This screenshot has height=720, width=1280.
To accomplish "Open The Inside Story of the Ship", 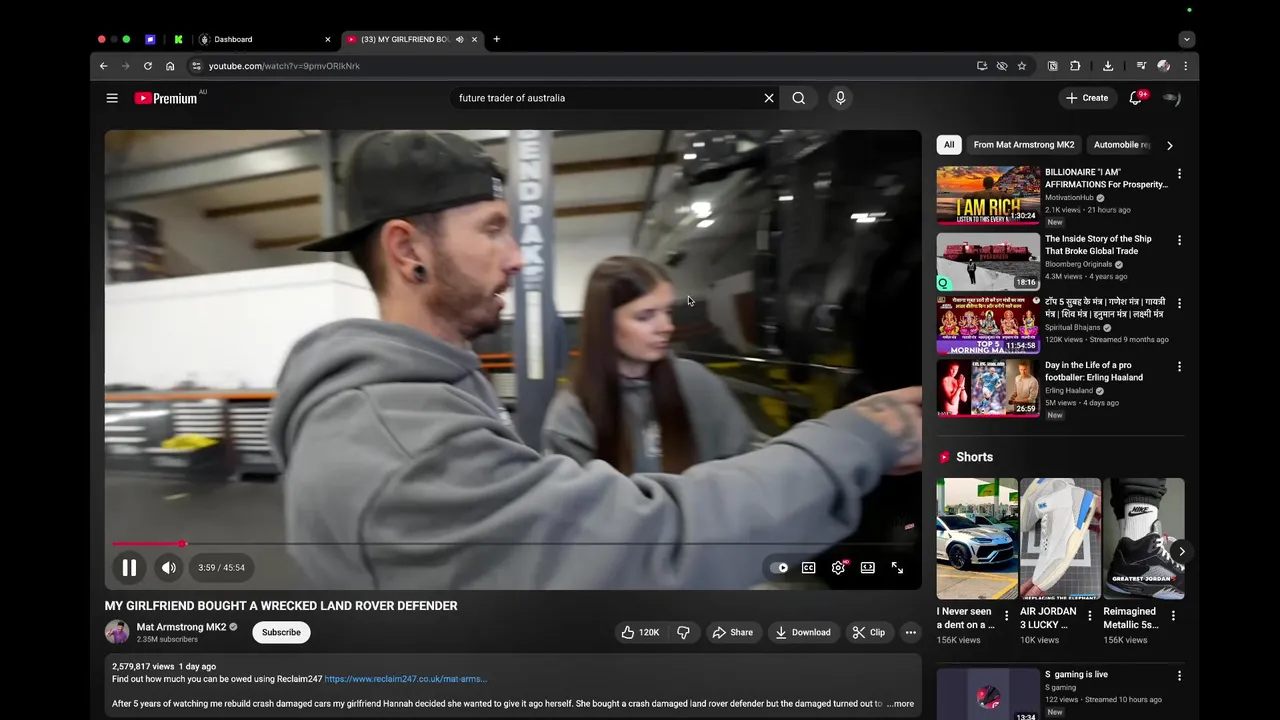I will (1098, 245).
